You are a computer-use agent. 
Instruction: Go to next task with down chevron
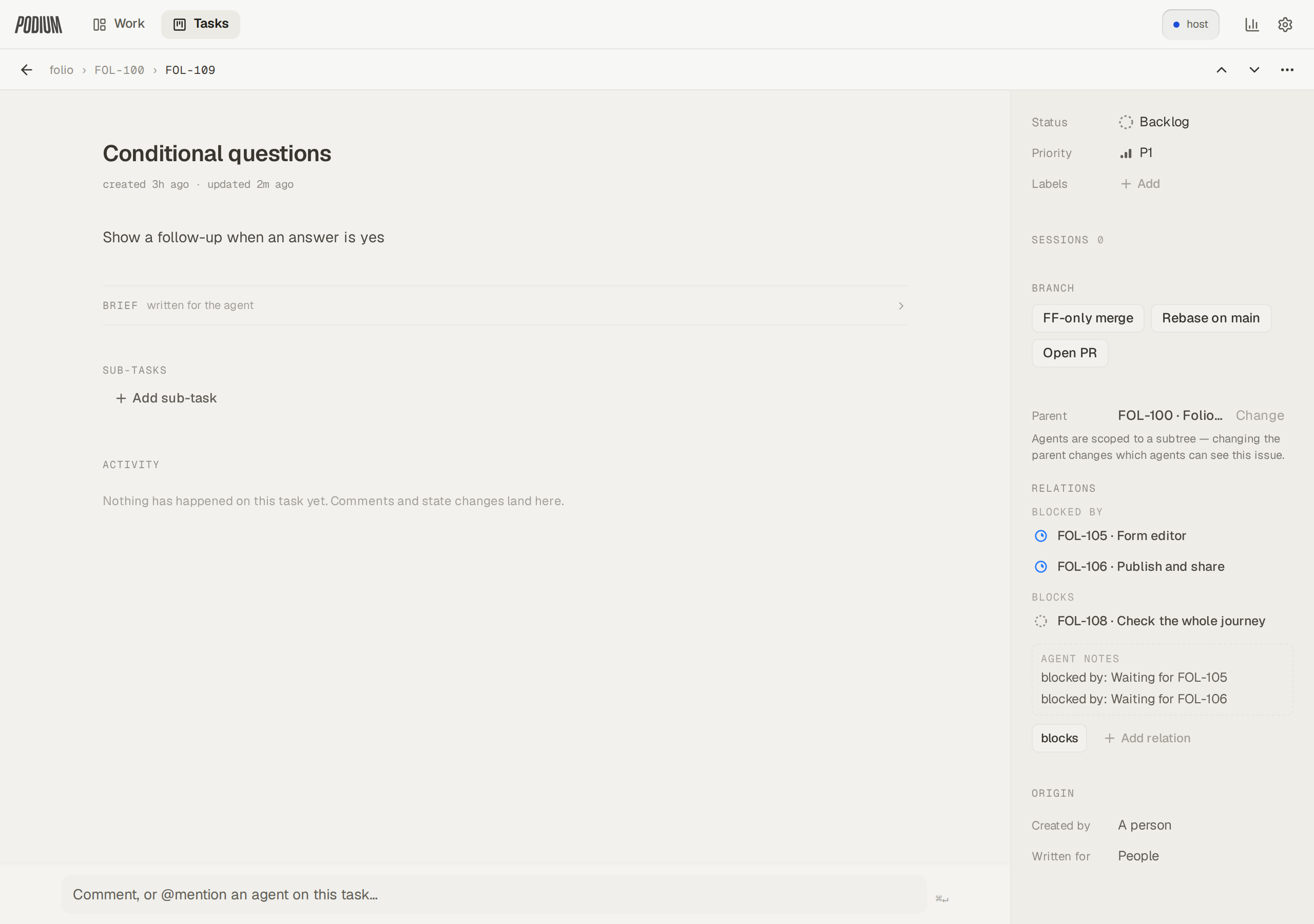(1254, 70)
